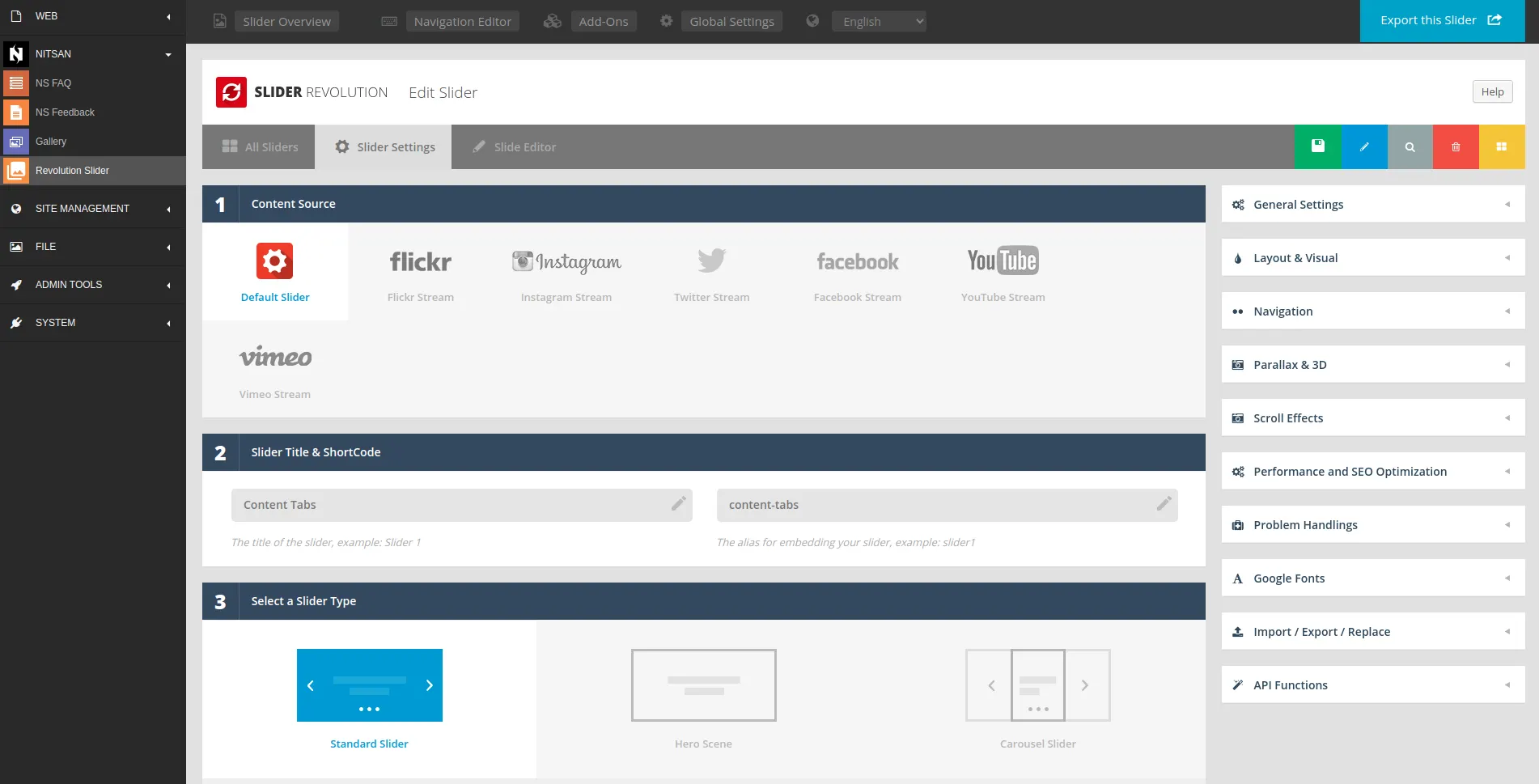Choose YouTube Stream as content source

click(x=1003, y=272)
